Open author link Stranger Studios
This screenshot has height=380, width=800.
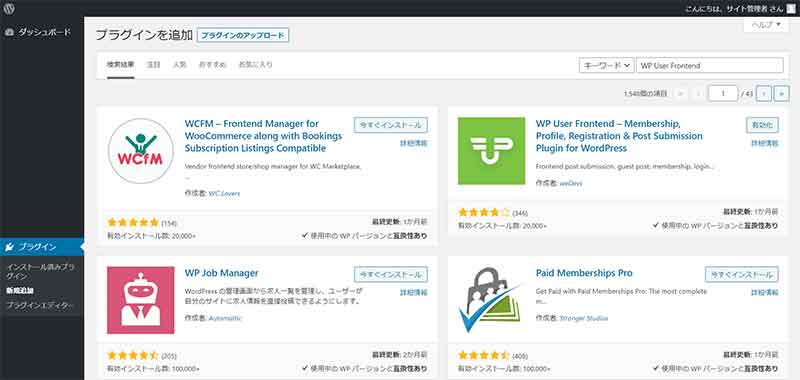[584, 318]
